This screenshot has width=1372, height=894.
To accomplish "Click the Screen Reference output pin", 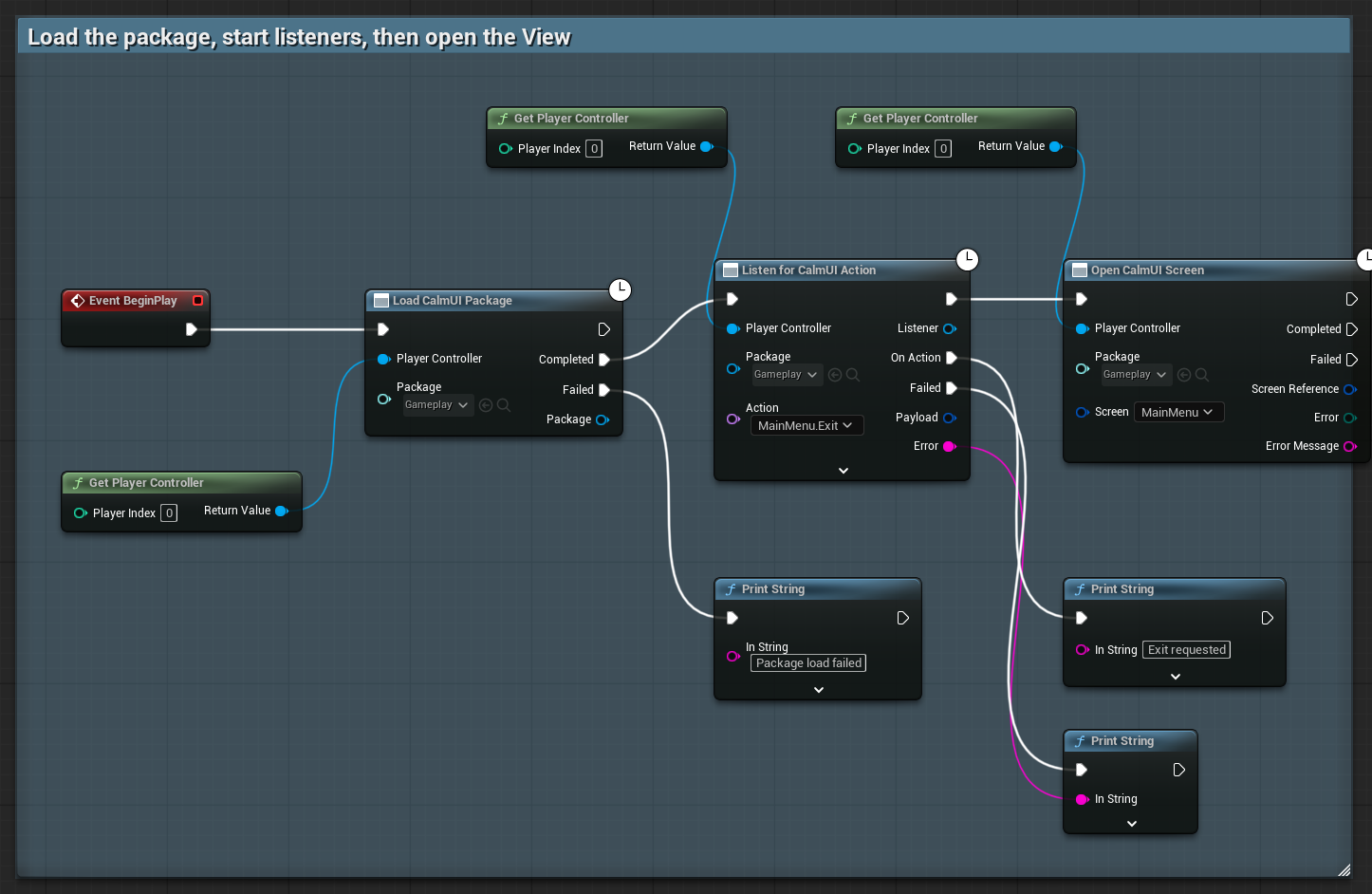I will [x=1349, y=389].
